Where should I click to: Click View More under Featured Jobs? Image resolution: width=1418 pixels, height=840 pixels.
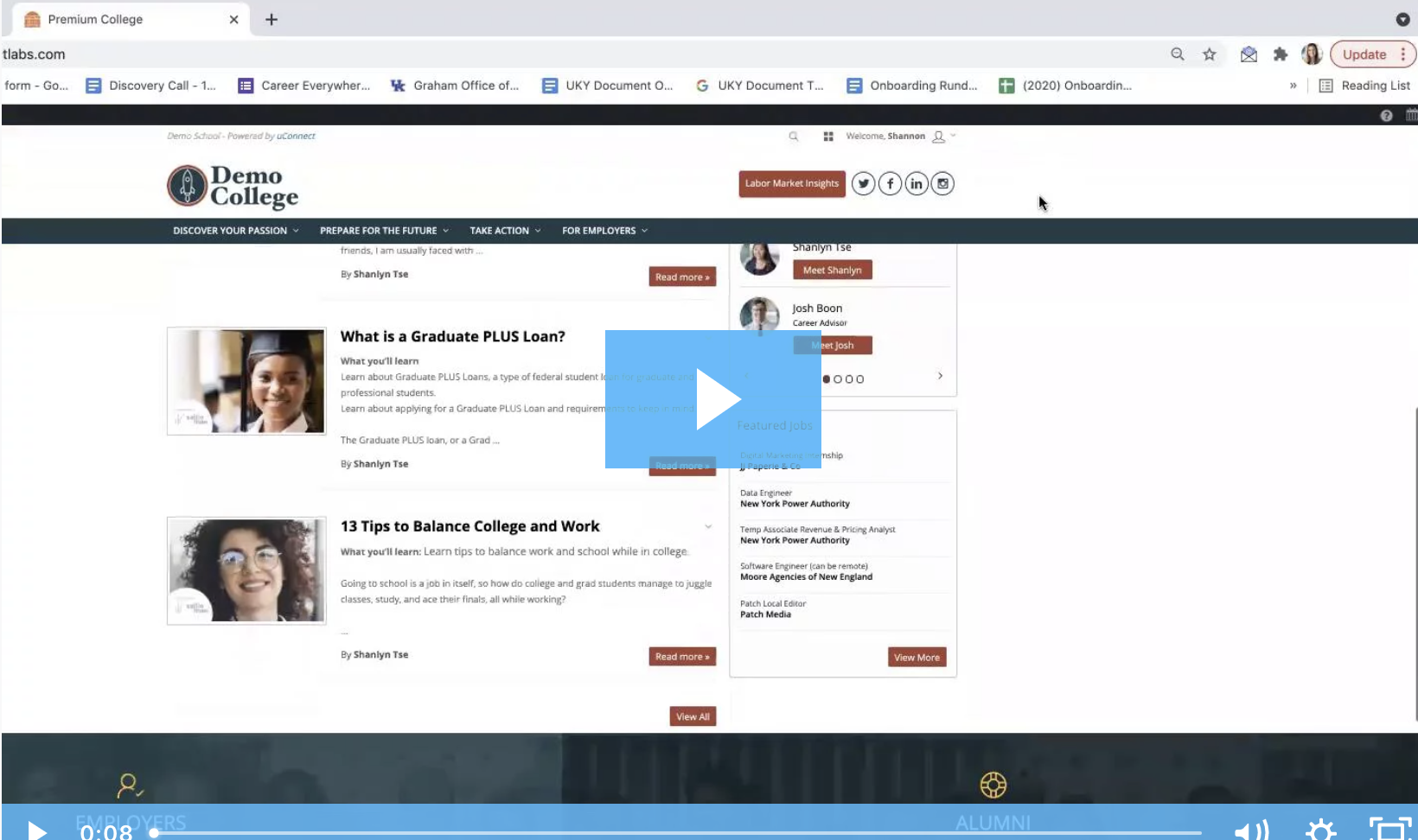pos(917,658)
